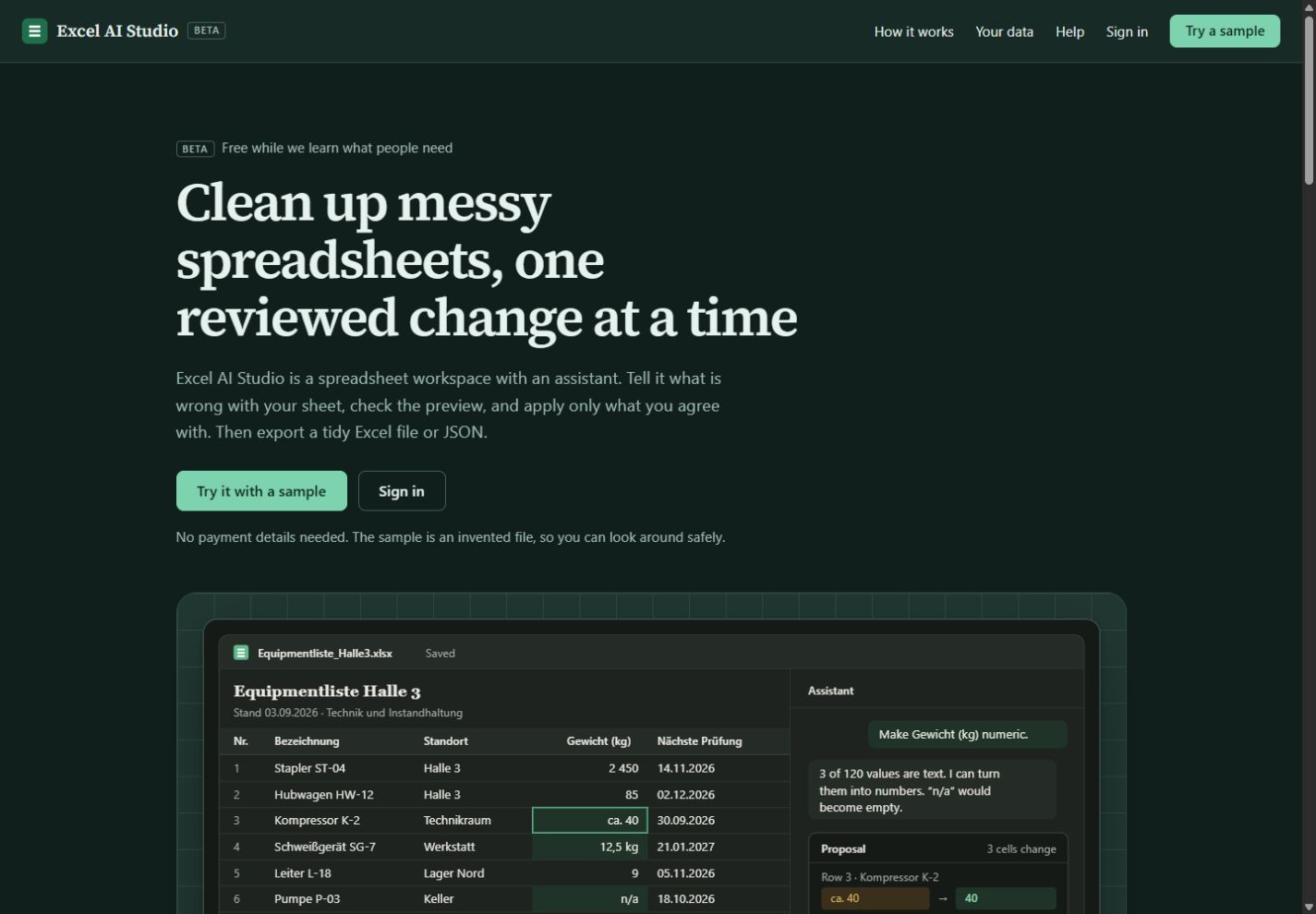Click Sign in in the top navigation
This screenshot has width=1316, height=914.
coord(1127,31)
